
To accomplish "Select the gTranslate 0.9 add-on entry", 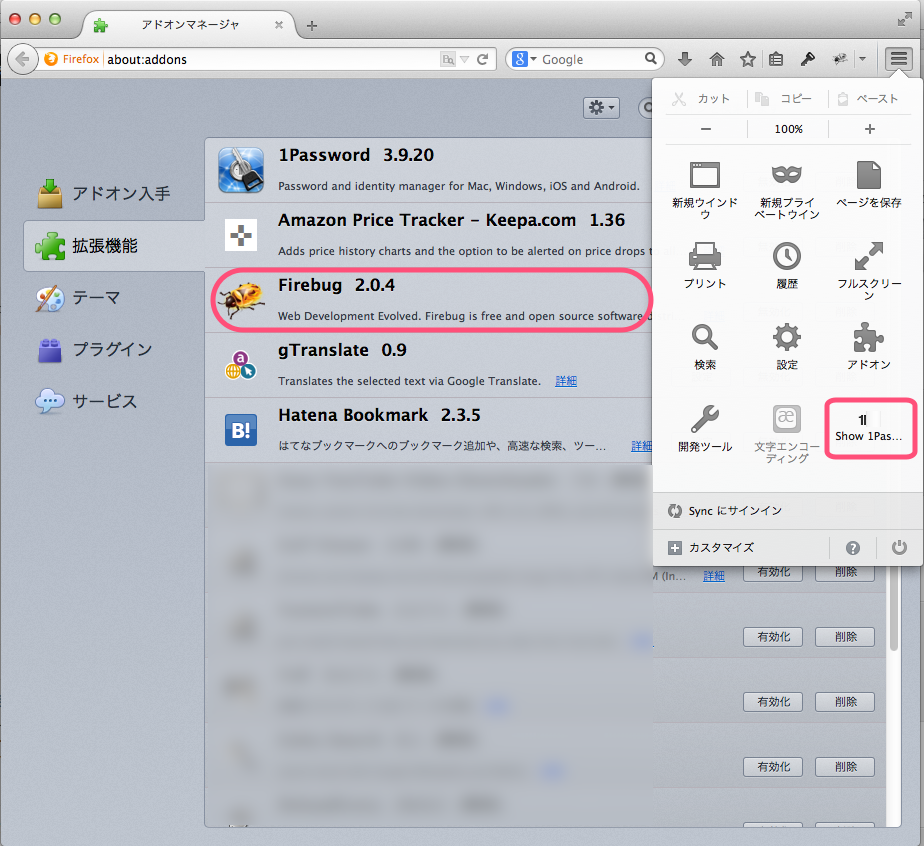I will (x=428, y=365).
